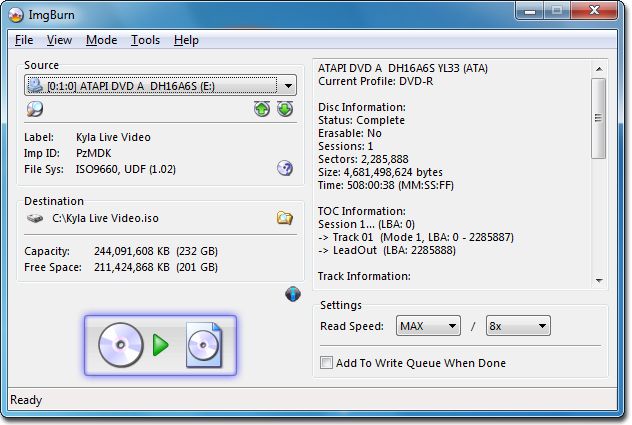This screenshot has height=425, width=632.
Task: Click the Session 1... (LBA: 0) line
Action: tap(366, 224)
